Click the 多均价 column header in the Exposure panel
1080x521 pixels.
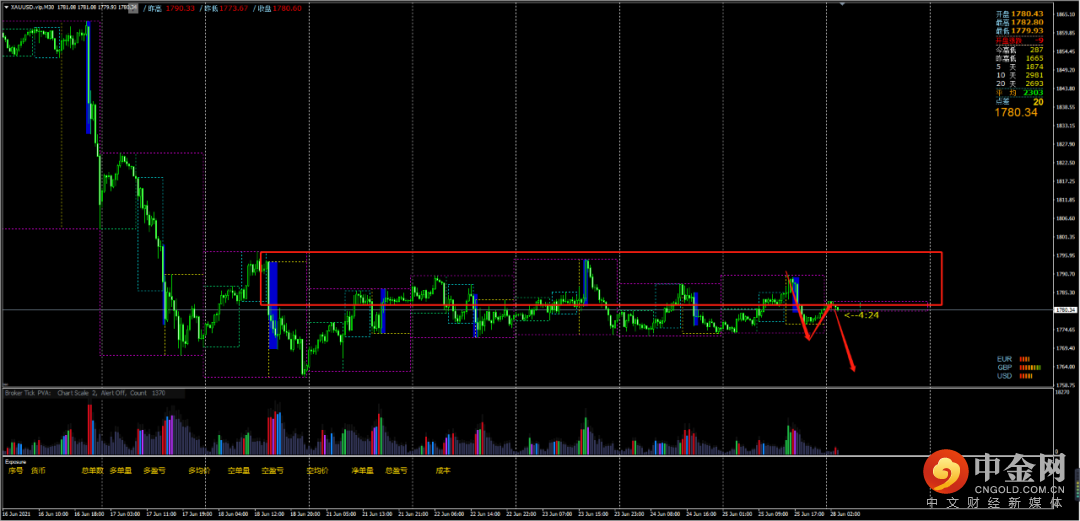point(199,471)
